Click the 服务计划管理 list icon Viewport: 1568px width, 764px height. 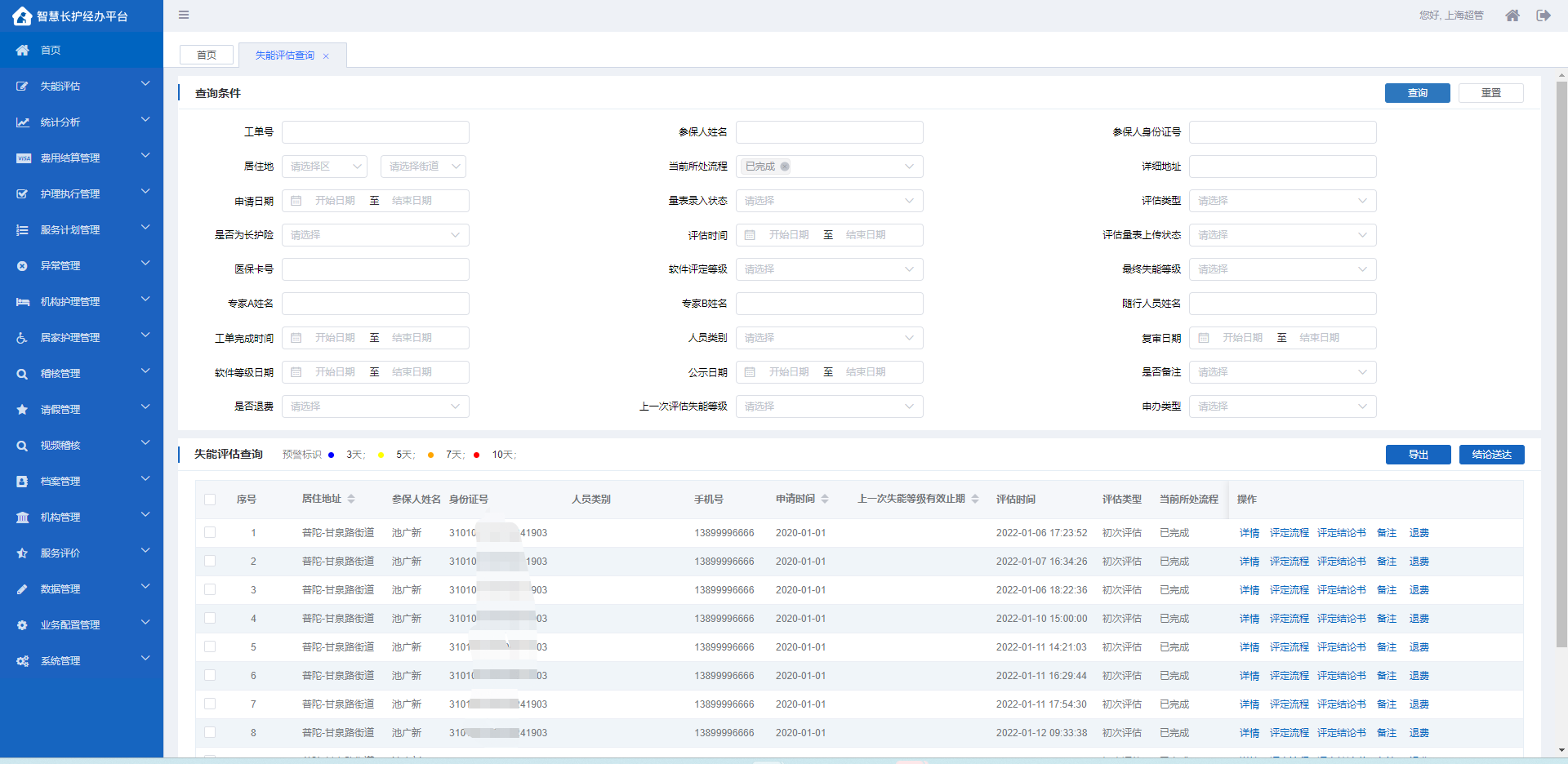22,229
